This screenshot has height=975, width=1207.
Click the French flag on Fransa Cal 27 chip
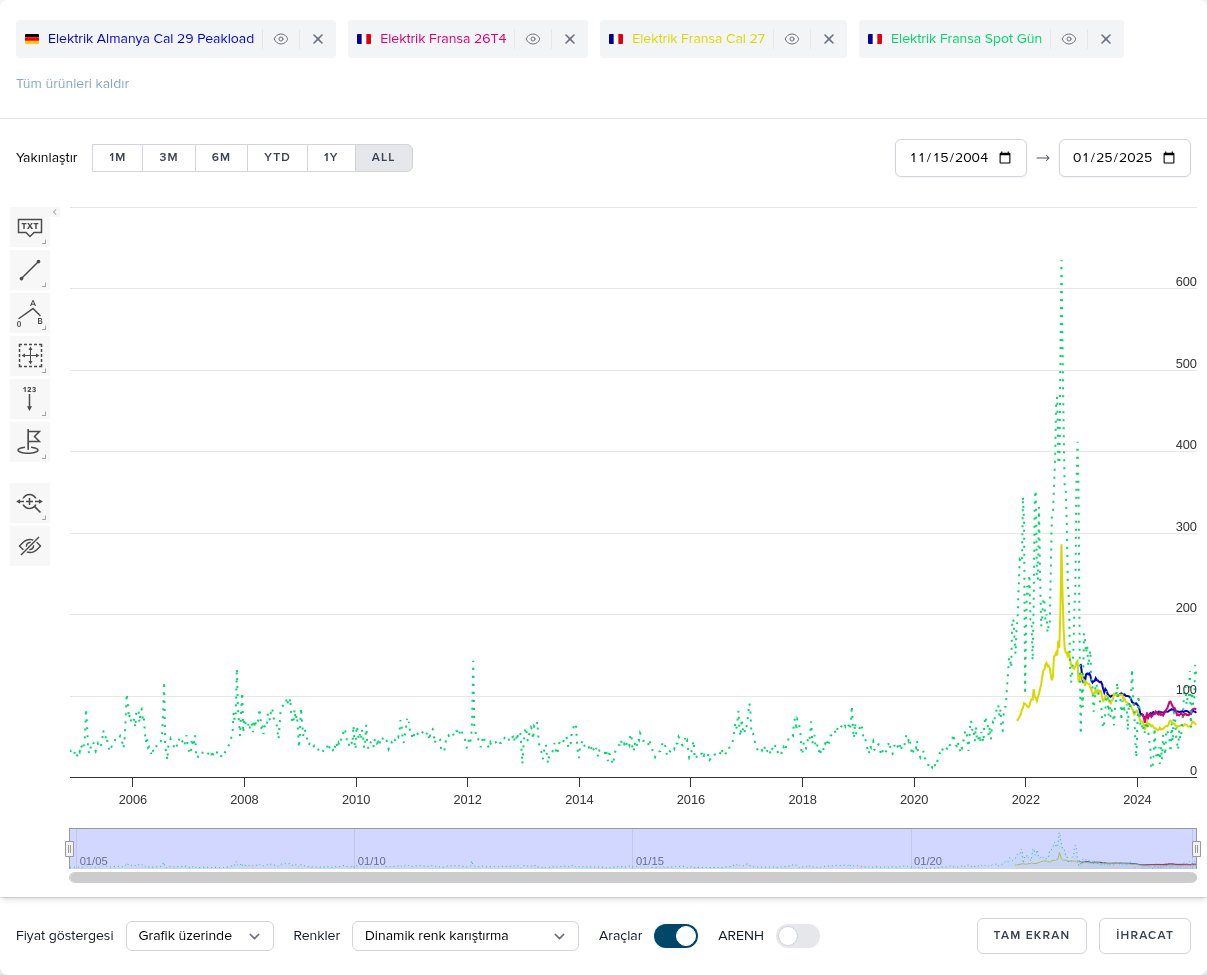[x=616, y=39]
